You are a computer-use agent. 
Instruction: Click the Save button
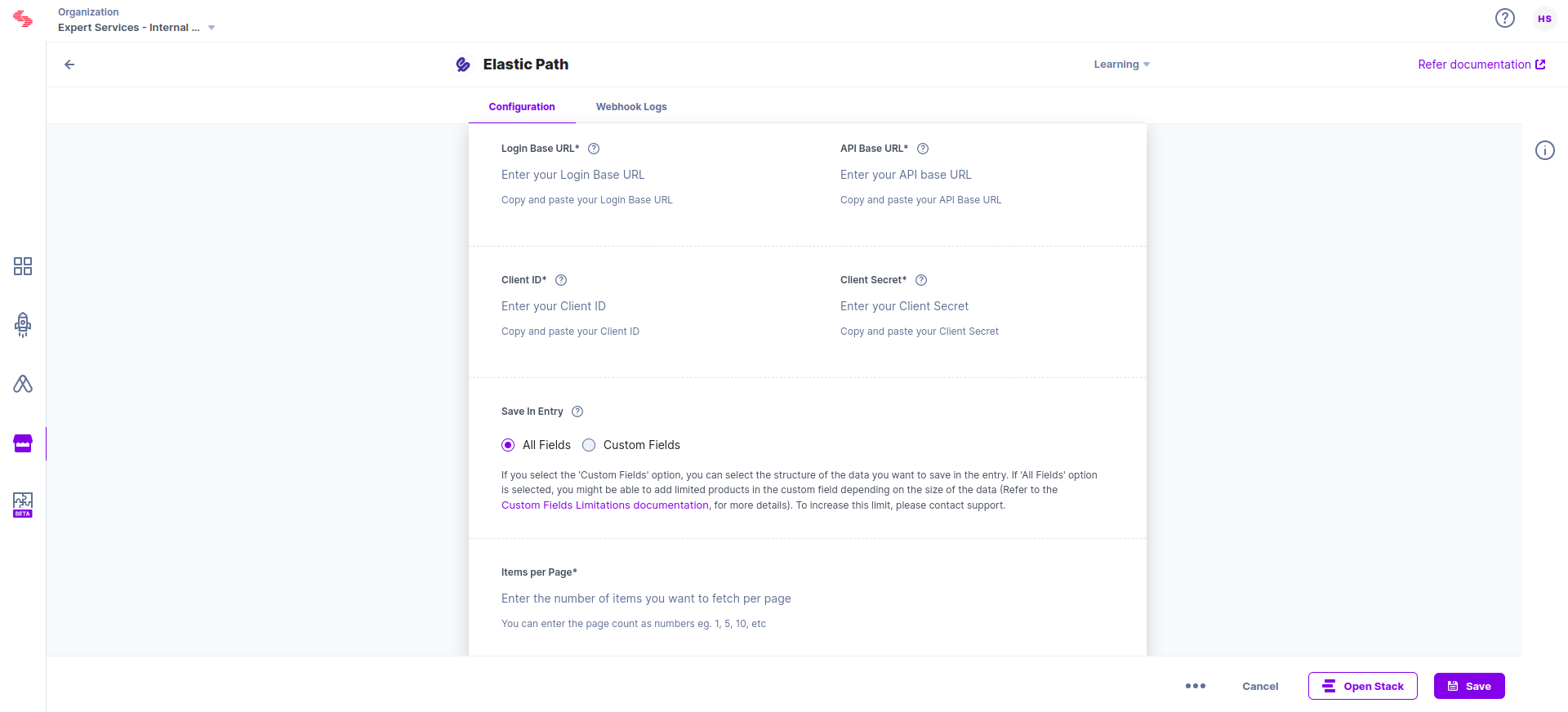(1469, 686)
